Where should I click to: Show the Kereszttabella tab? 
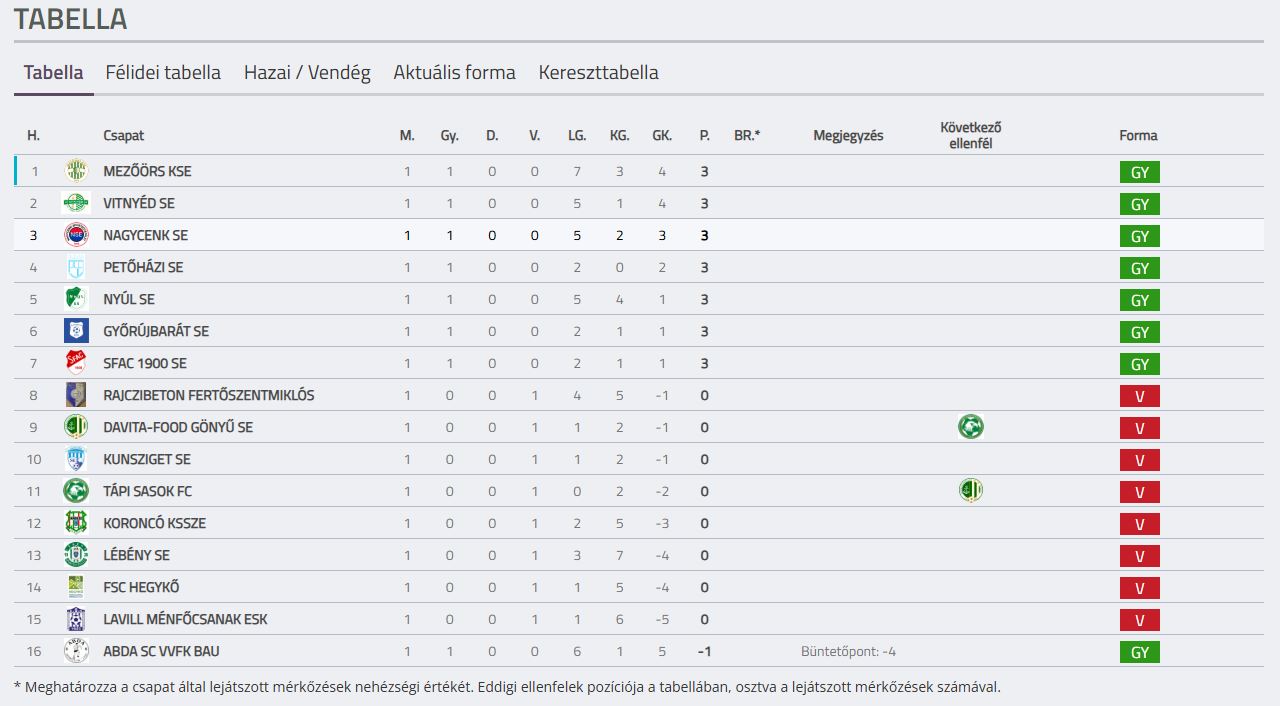click(x=598, y=73)
